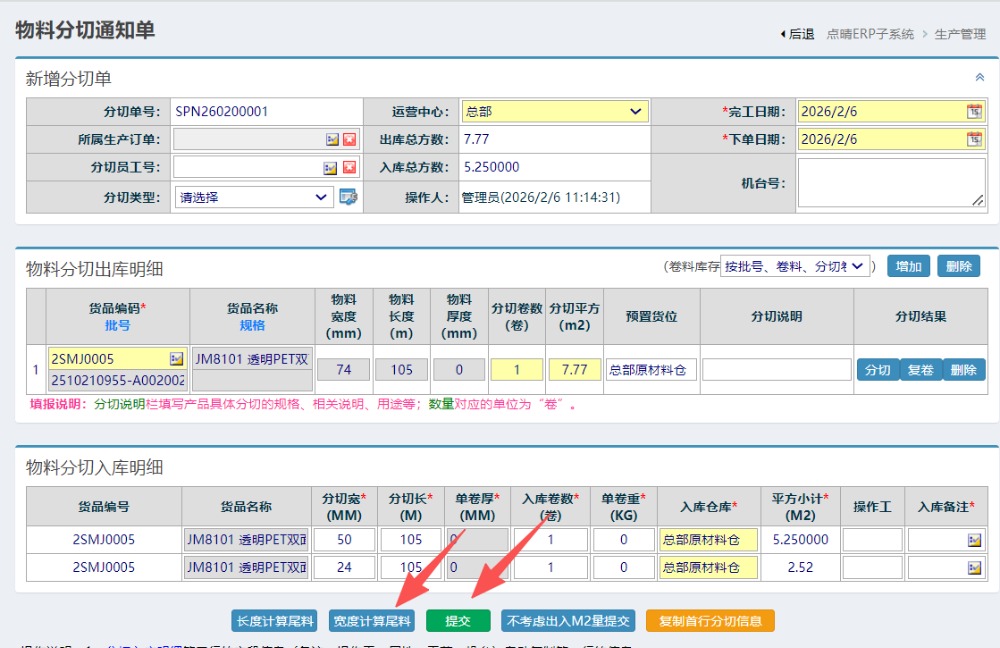Open the 运营中心 dropdown
The height and width of the screenshot is (648, 1000).
555,112
